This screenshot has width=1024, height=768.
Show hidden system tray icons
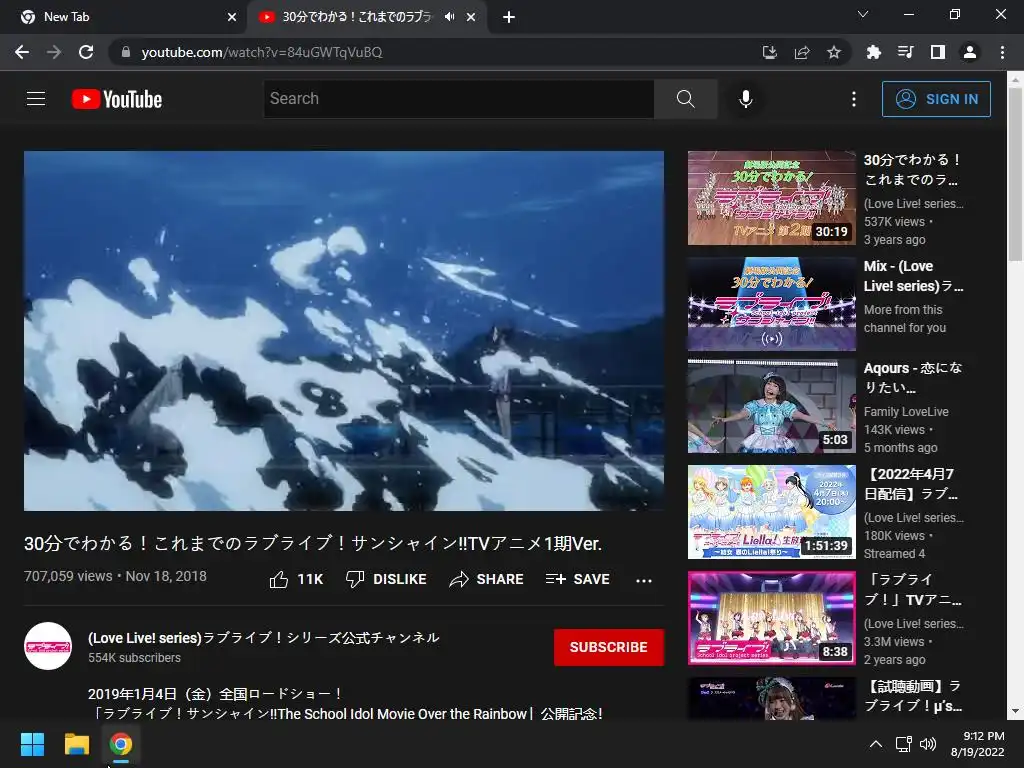pyautogui.click(x=876, y=744)
